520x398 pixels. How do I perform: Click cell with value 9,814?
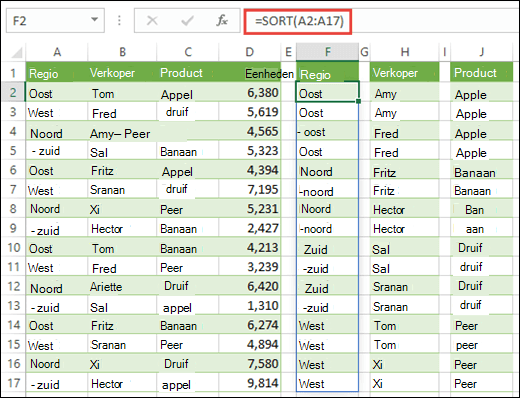pos(250,382)
